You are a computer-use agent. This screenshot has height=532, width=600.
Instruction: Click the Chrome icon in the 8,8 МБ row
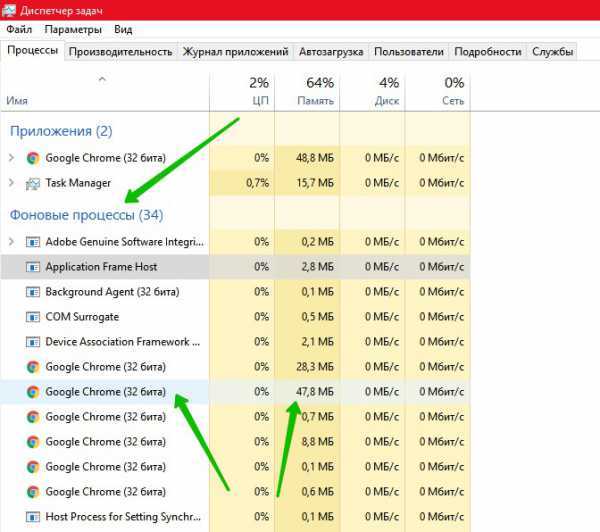pyautogui.click(x=33, y=442)
